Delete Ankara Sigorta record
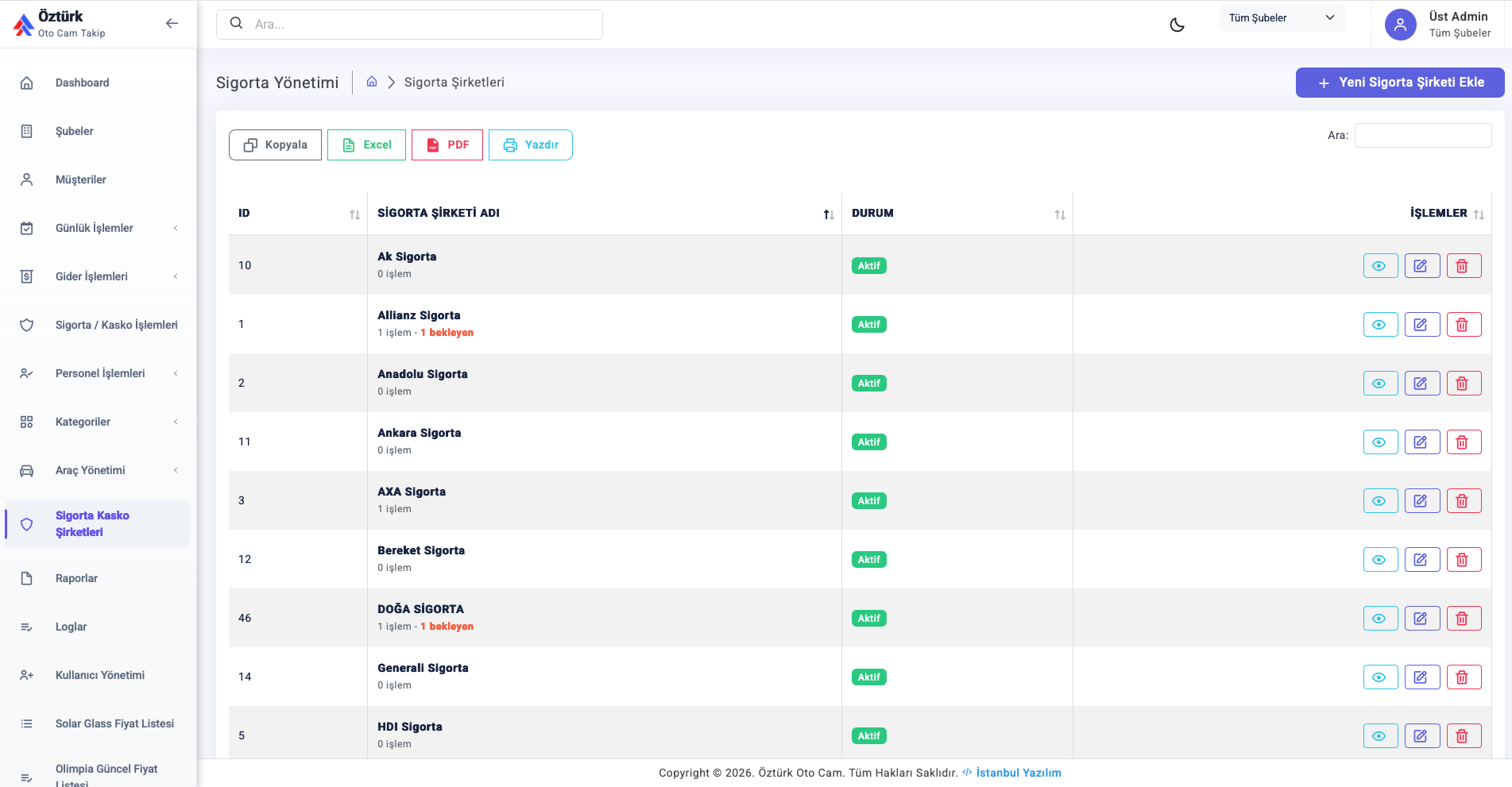1512x787 pixels. click(x=1464, y=442)
